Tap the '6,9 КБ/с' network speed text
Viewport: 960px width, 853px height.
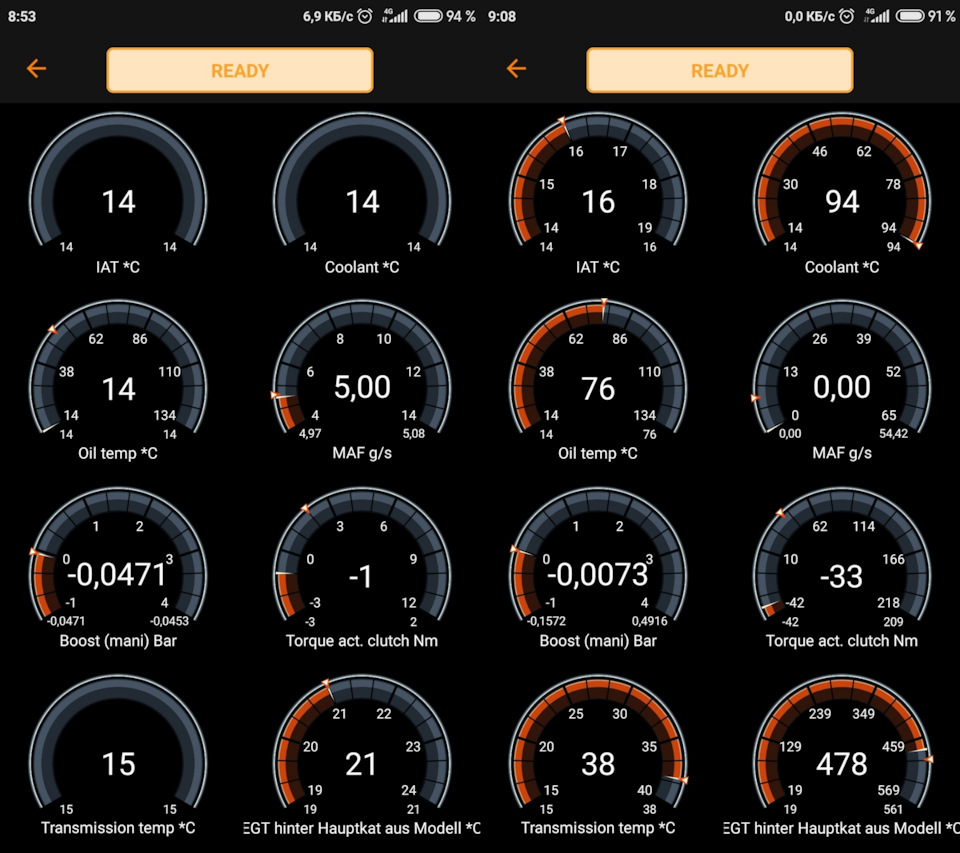pyautogui.click(x=328, y=17)
